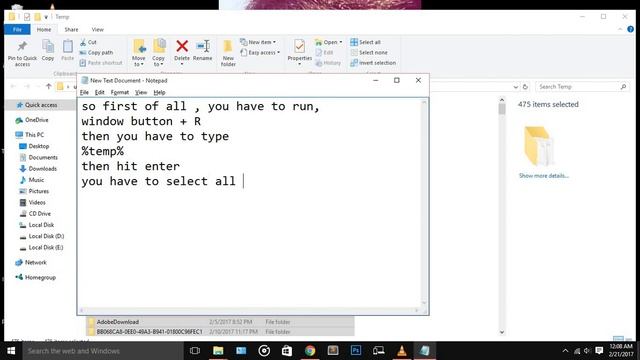Expand the address bar history dropdown

pyautogui.click(x=516, y=87)
